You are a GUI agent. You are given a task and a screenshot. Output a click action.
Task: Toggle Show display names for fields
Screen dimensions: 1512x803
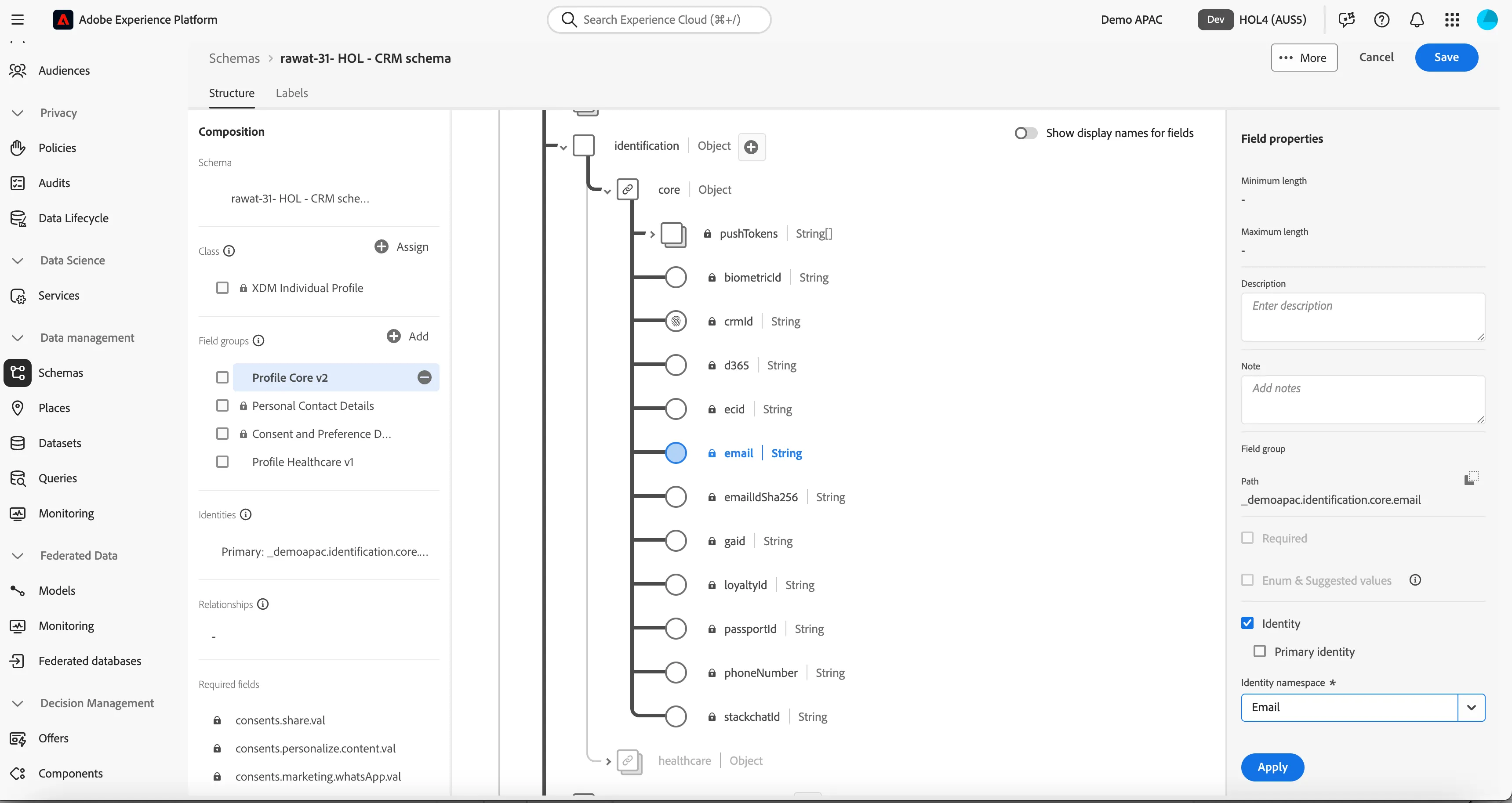pos(1025,133)
